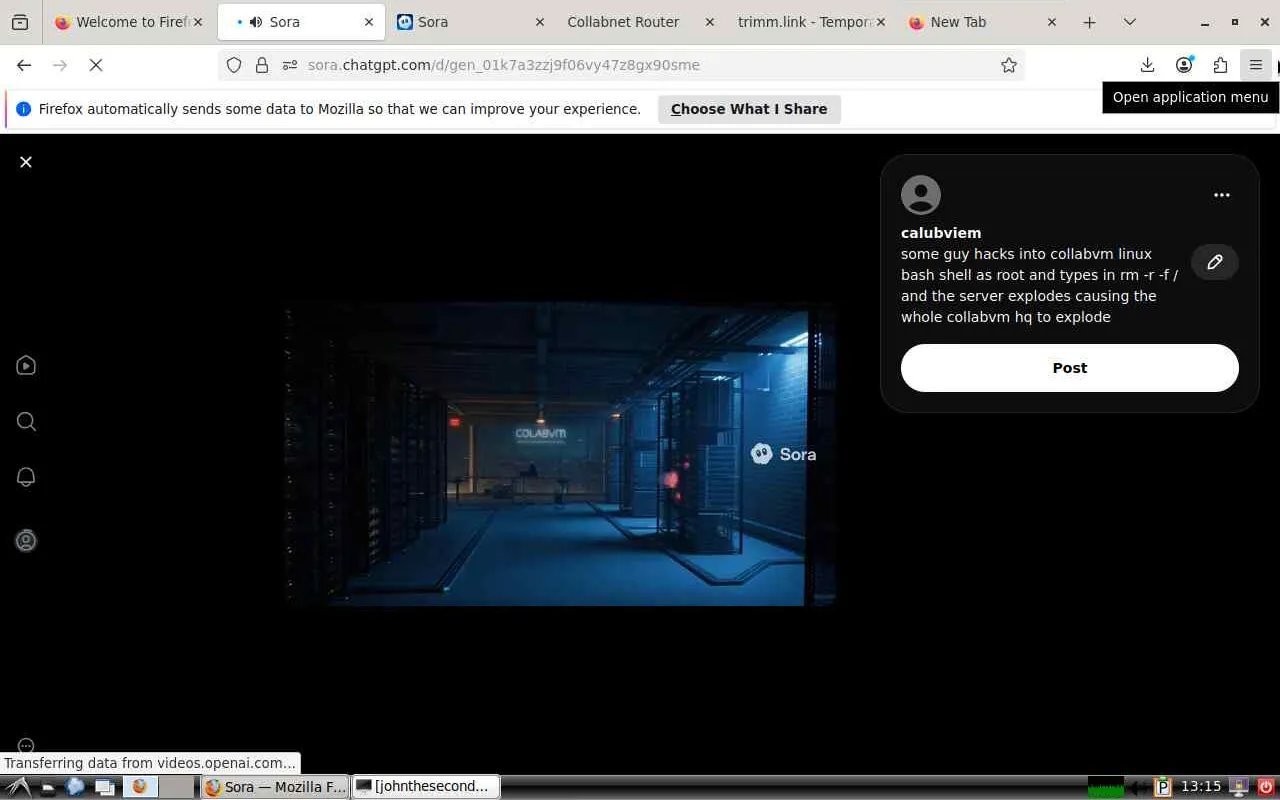Close the New Tab tab
Screen dimensions: 1280x800
coord(1051,22)
